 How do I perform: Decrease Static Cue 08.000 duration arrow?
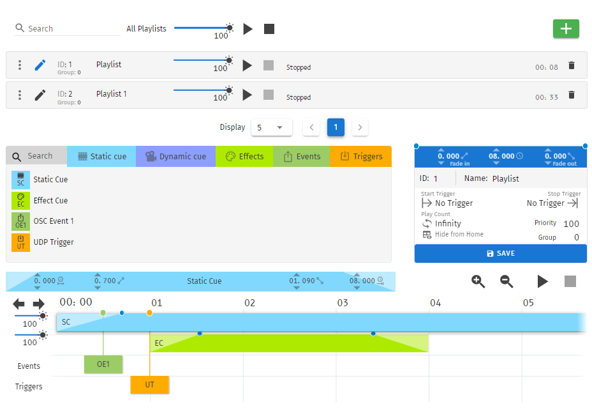pyautogui.click(x=357, y=288)
